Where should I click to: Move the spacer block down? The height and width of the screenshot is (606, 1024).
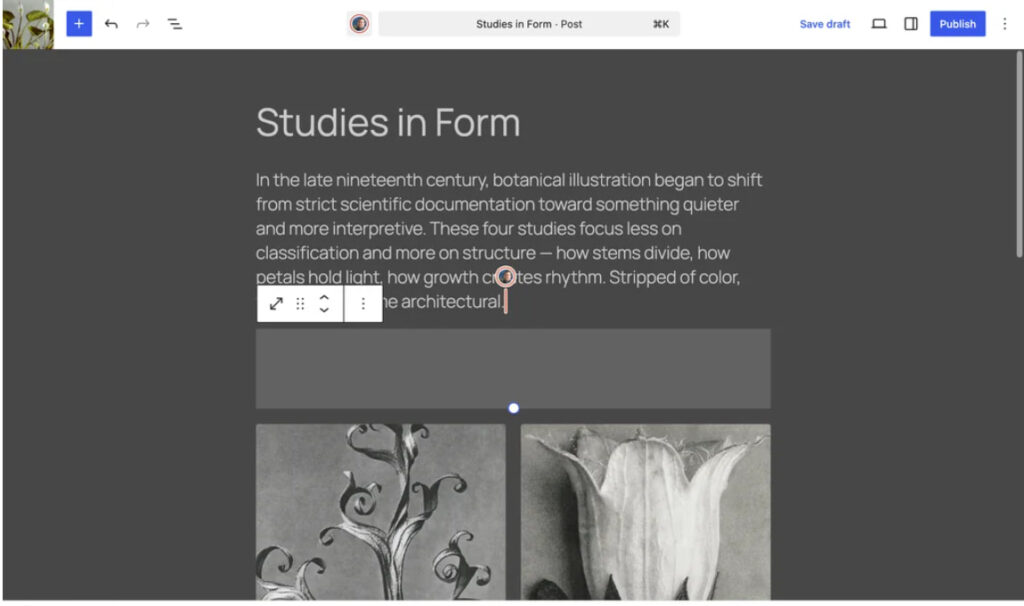click(324, 311)
